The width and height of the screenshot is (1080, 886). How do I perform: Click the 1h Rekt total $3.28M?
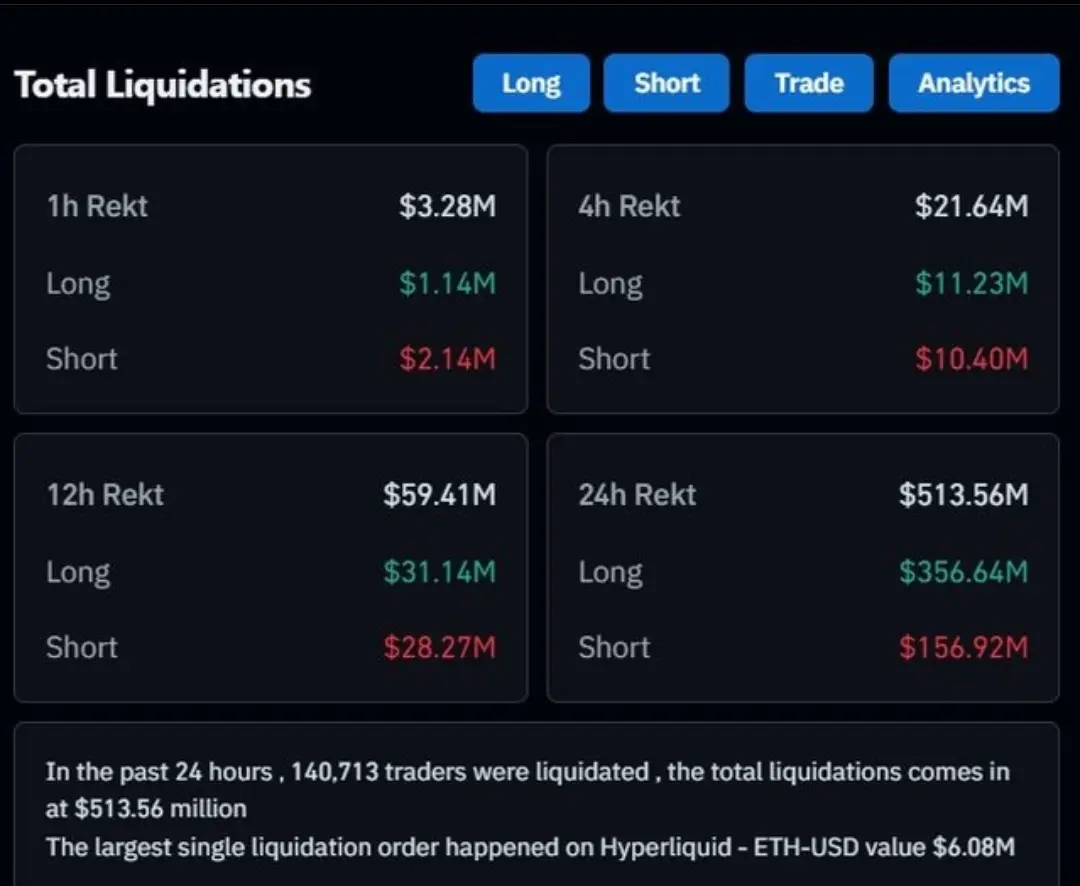pos(447,207)
